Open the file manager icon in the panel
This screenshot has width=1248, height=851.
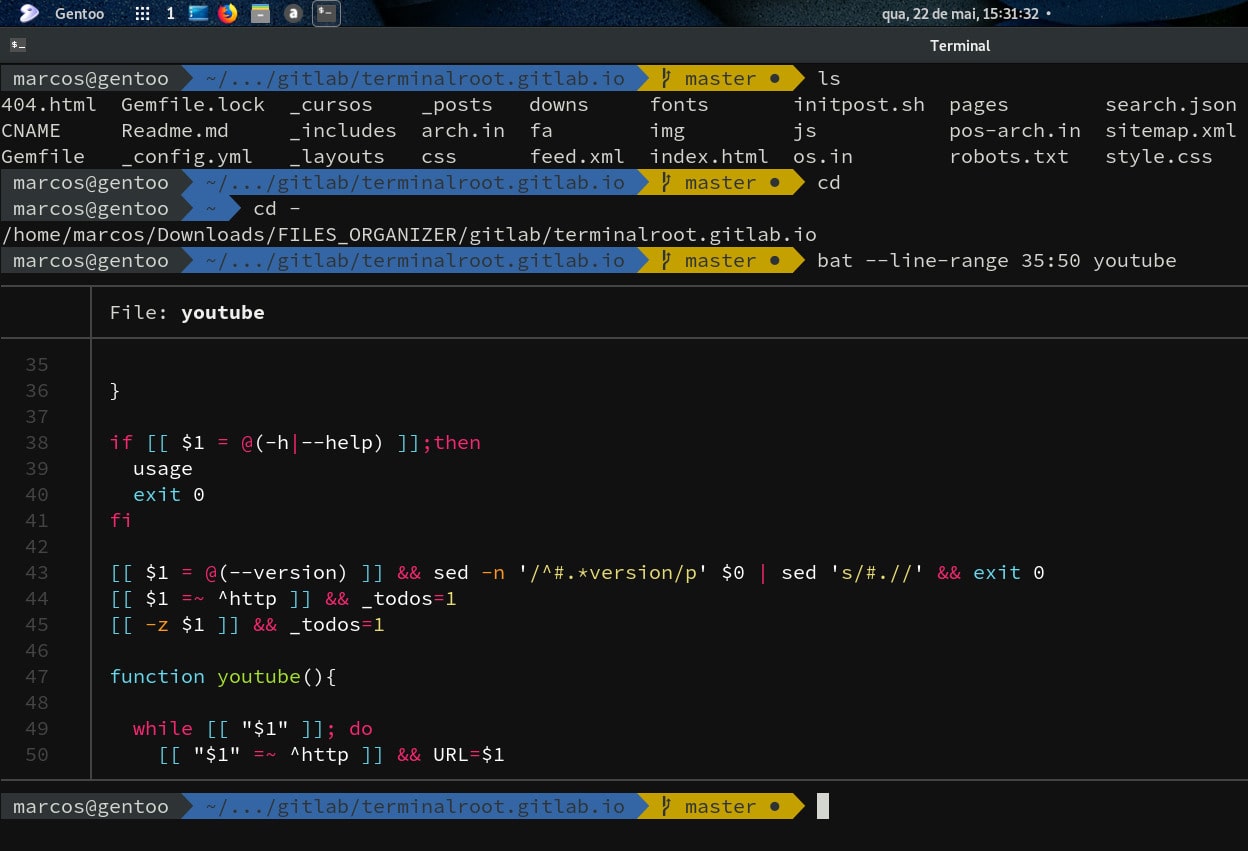(258, 13)
